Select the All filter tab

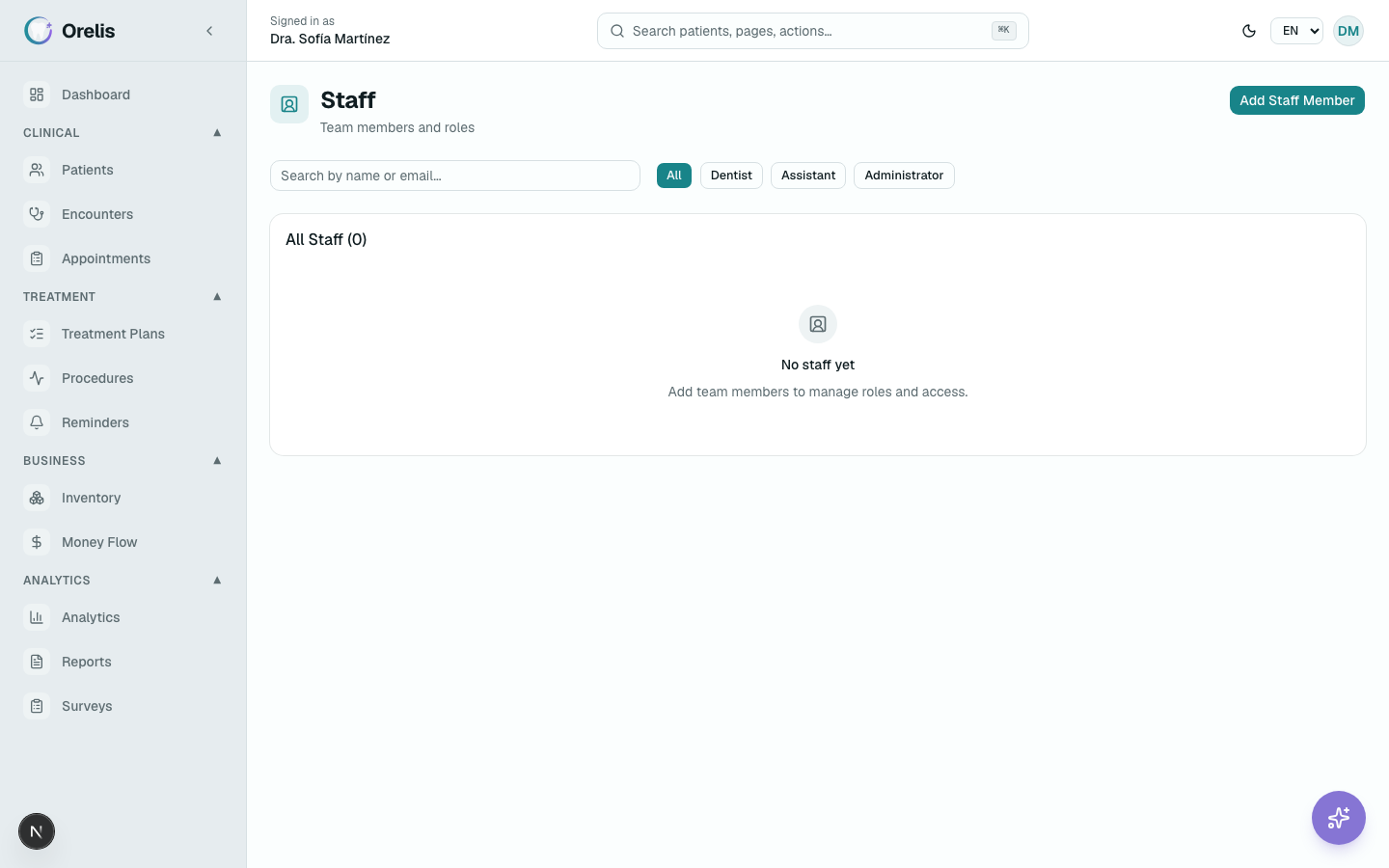674,176
